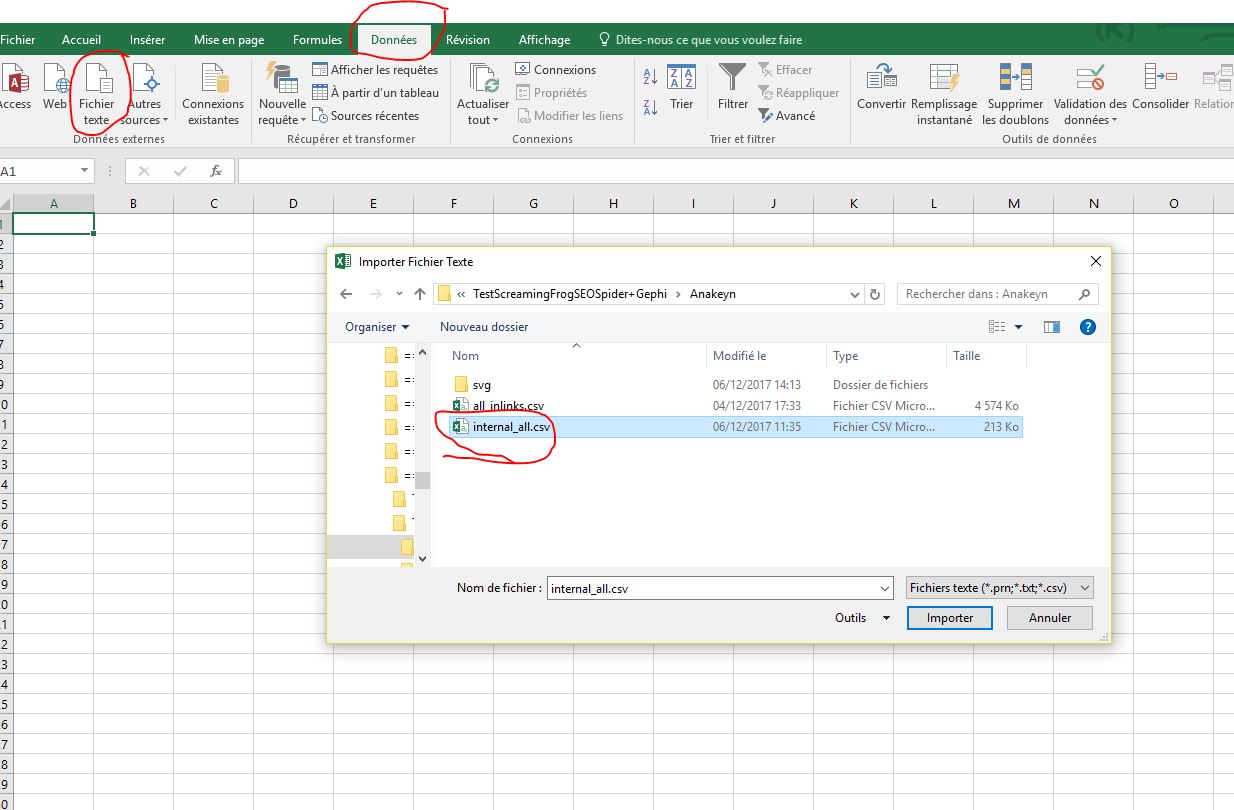The image size is (1234, 810).
Task: Switch to Affichage tab
Action: [544, 40]
